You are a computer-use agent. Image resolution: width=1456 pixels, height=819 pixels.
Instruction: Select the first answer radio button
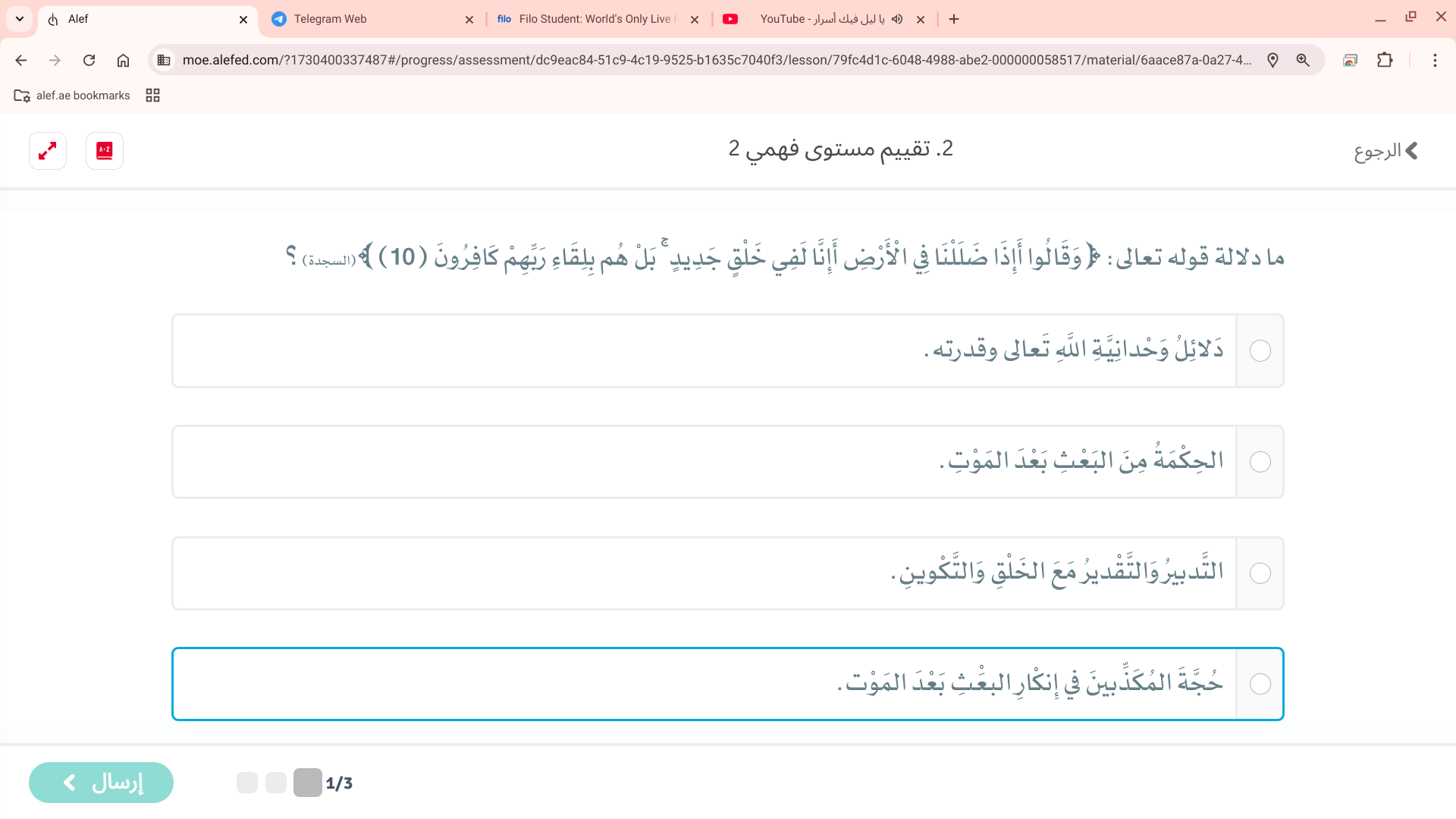[1260, 351]
